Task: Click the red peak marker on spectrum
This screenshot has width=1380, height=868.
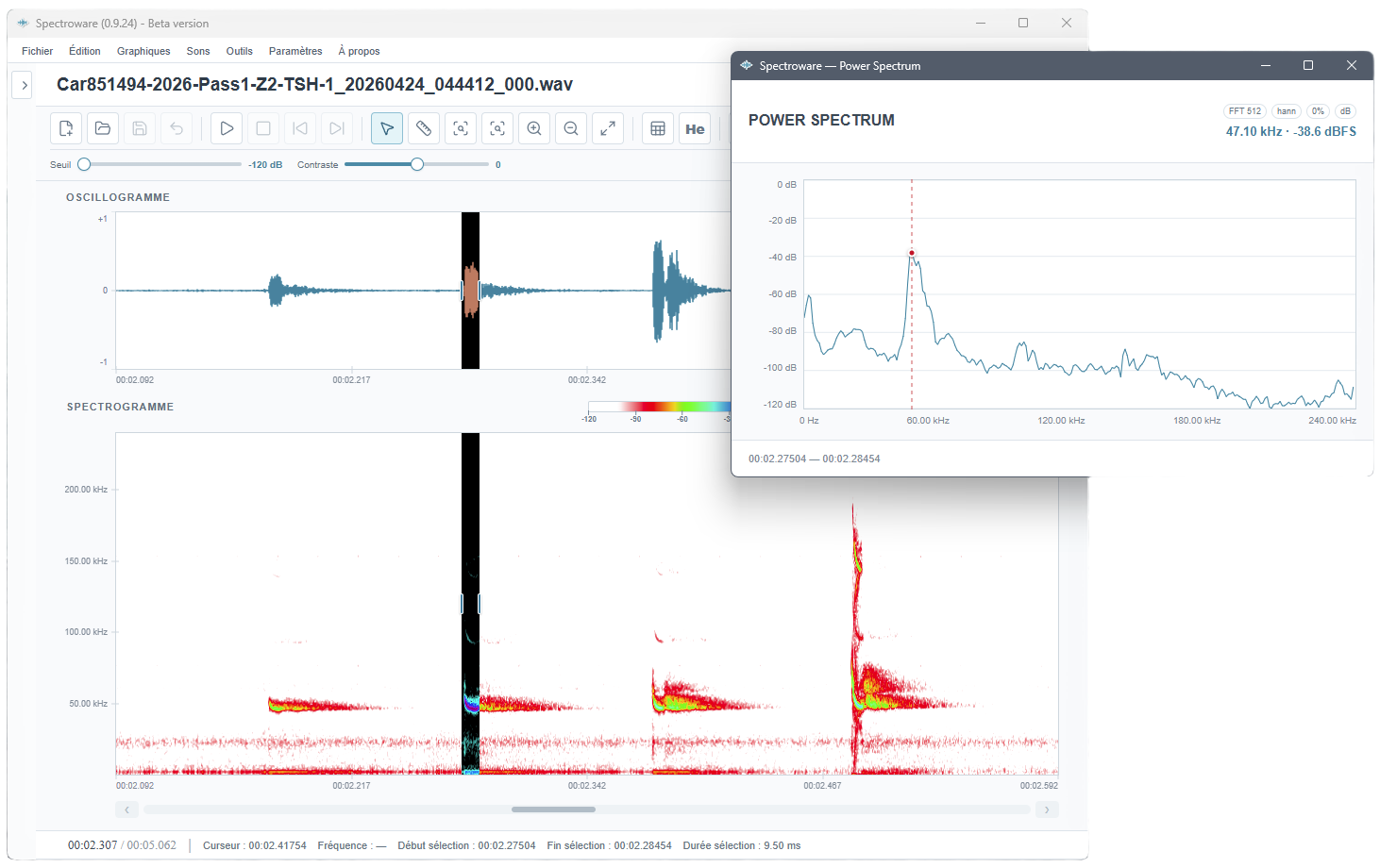Action: [912, 253]
